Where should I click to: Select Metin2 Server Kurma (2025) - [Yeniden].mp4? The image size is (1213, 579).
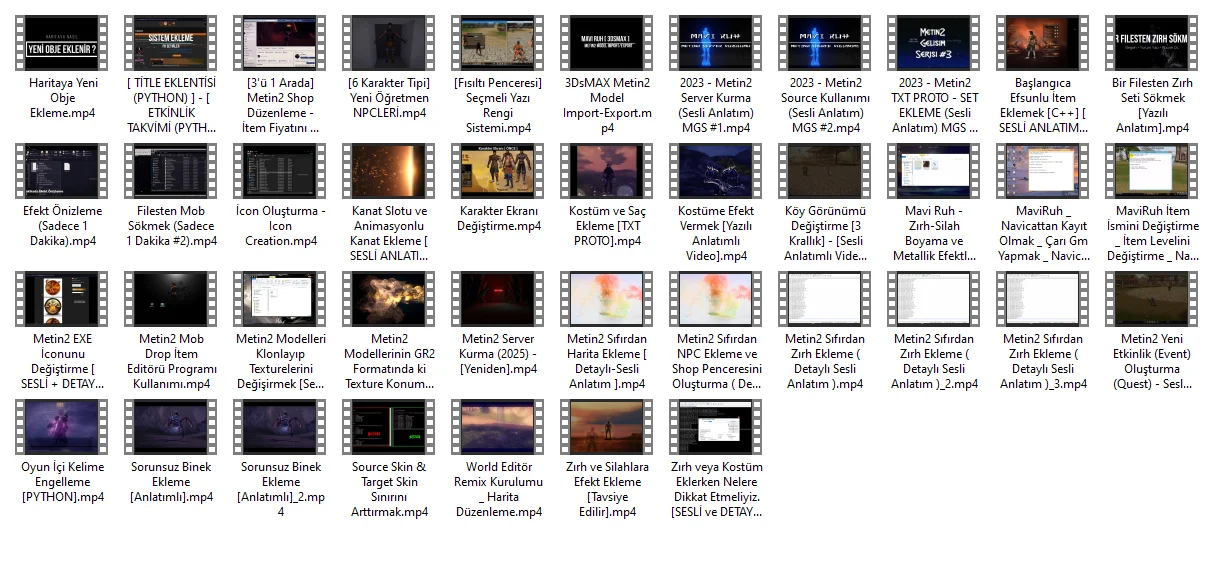pos(498,298)
